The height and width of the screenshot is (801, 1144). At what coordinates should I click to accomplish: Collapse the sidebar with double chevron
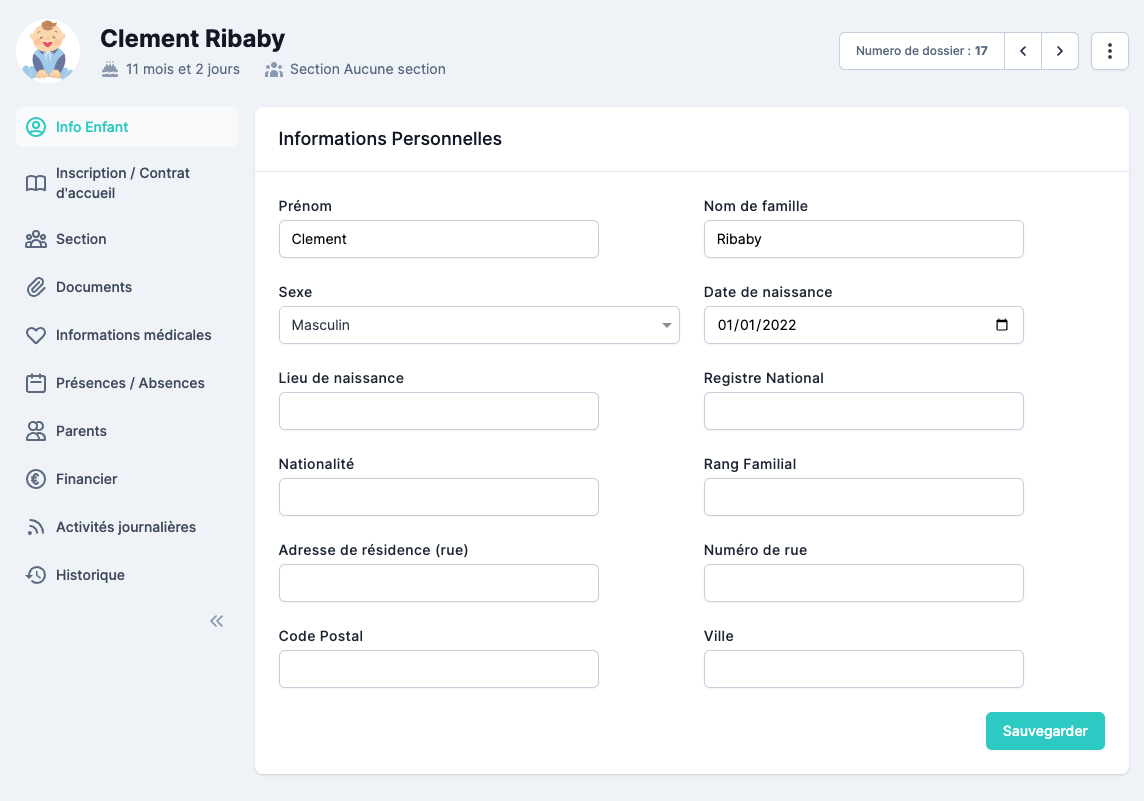click(x=216, y=621)
